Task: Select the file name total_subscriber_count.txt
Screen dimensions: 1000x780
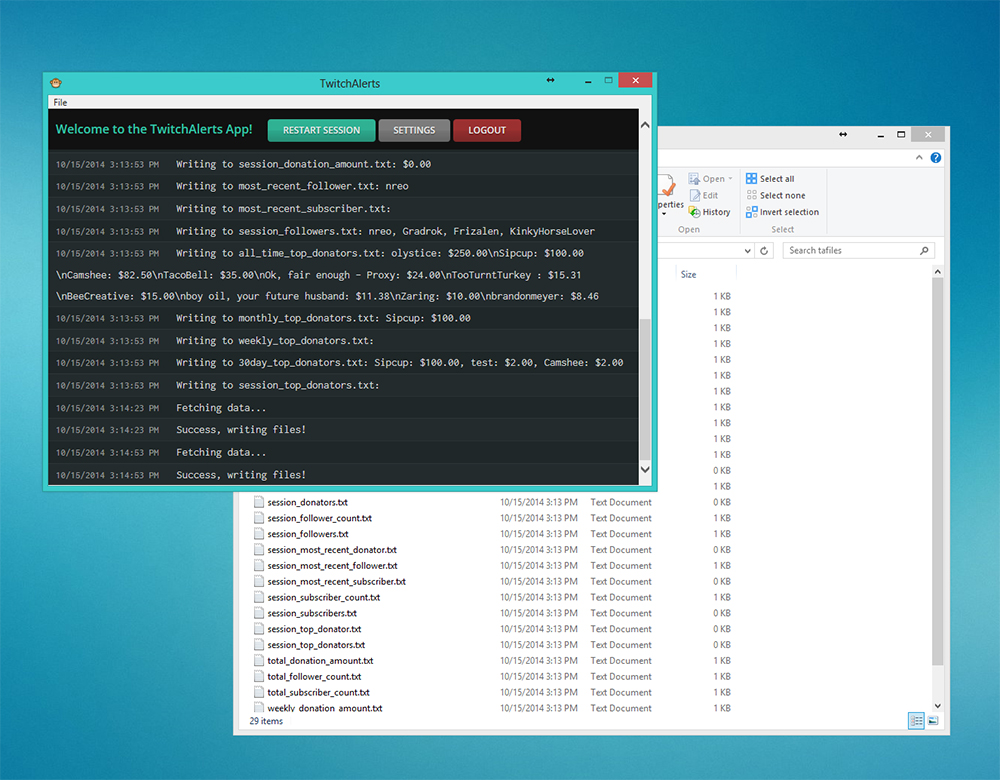Action: pyautogui.click(x=318, y=693)
